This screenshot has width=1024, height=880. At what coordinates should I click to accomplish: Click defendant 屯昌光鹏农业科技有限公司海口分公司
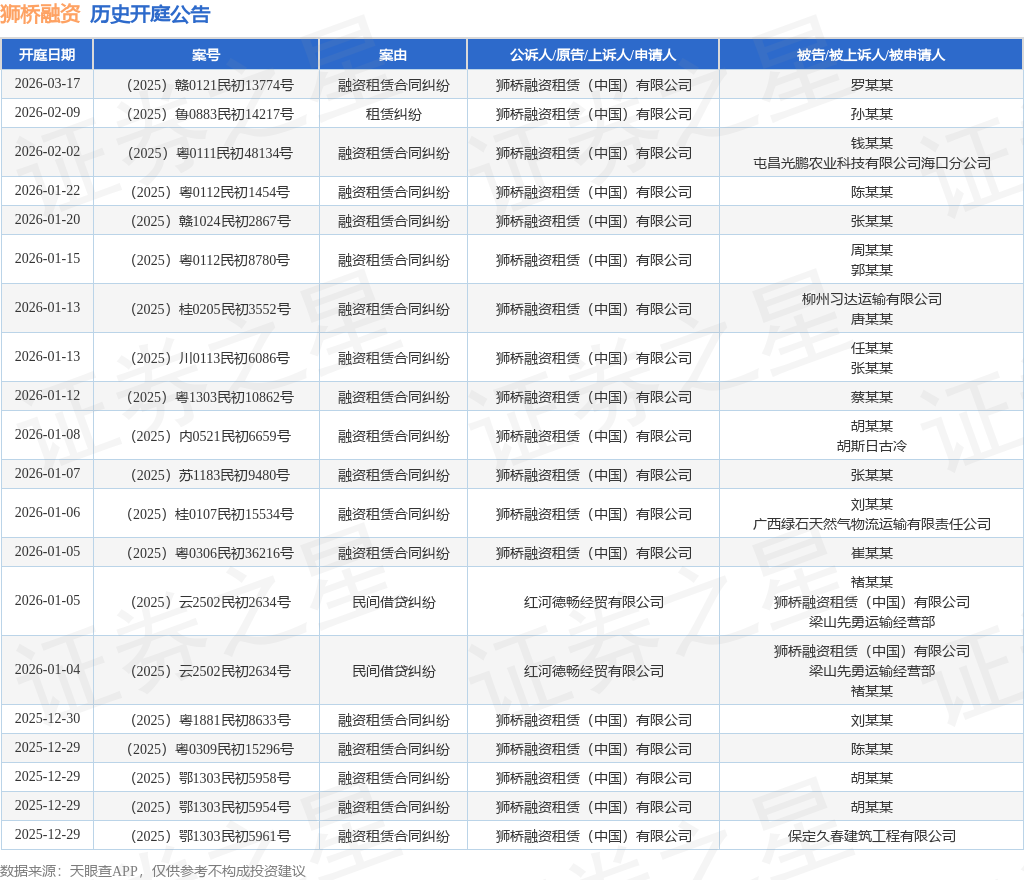[x=871, y=163]
